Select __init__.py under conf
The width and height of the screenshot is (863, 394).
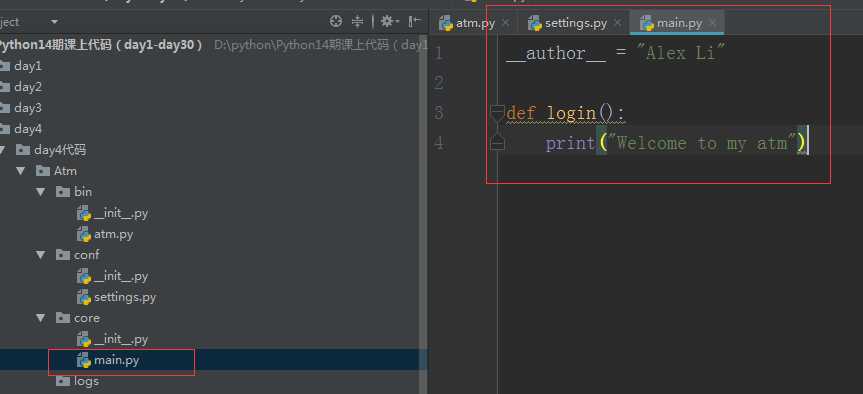pos(121,276)
